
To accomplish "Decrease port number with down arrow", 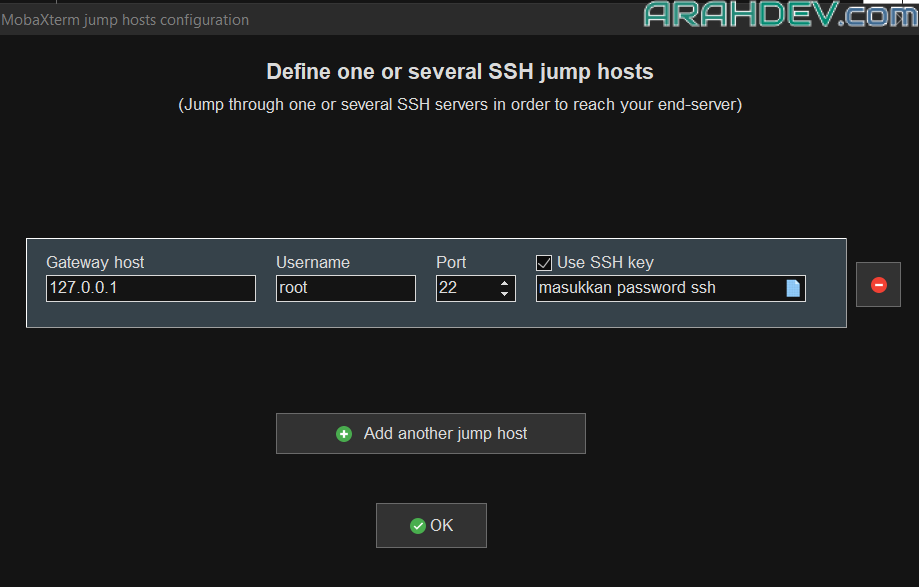I will (505, 294).
